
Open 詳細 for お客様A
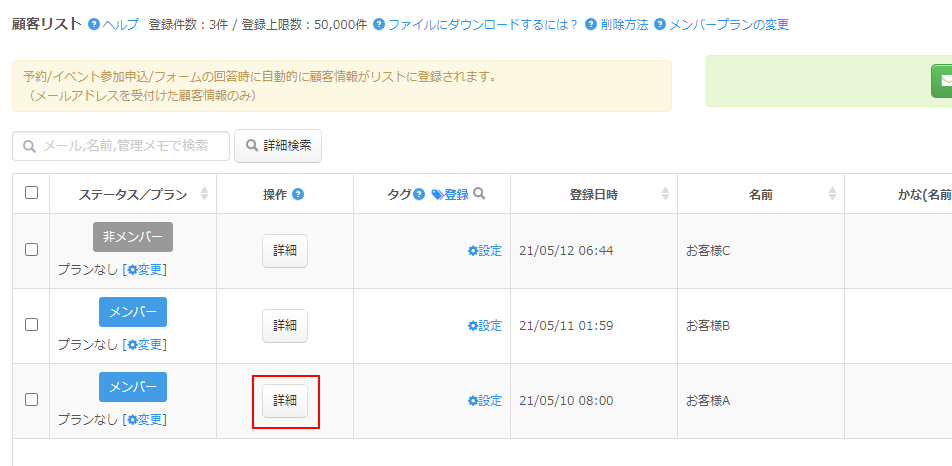[285, 400]
